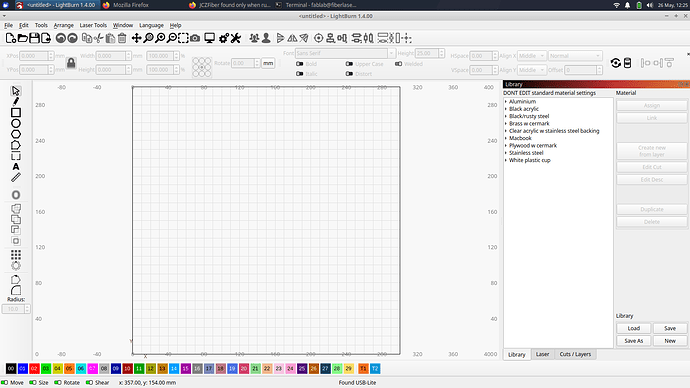Expand the Brass w cermark entry
The width and height of the screenshot is (690, 388).
click(506, 124)
